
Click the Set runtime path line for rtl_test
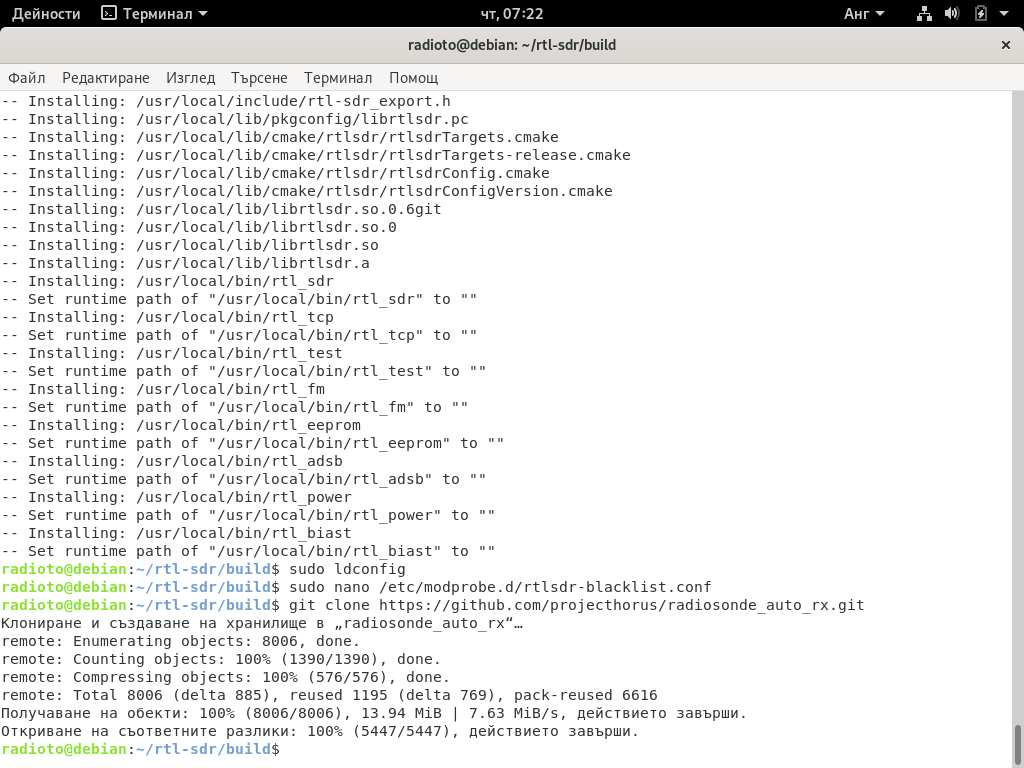tap(244, 372)
